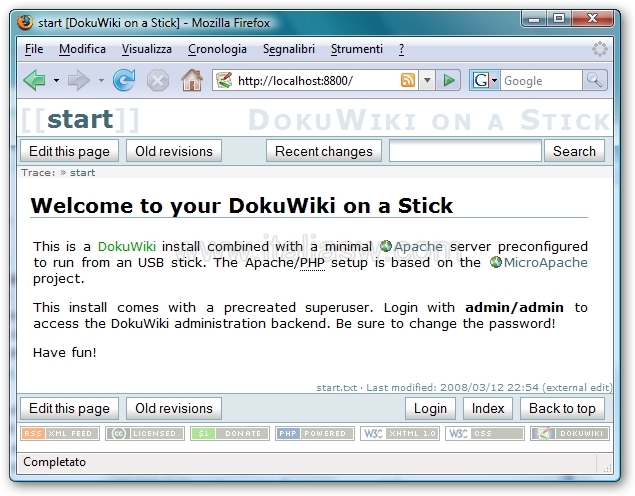Viewport: 635px width, 496px height.
Task: Open the Index button
Action: [x=488, y=408]
